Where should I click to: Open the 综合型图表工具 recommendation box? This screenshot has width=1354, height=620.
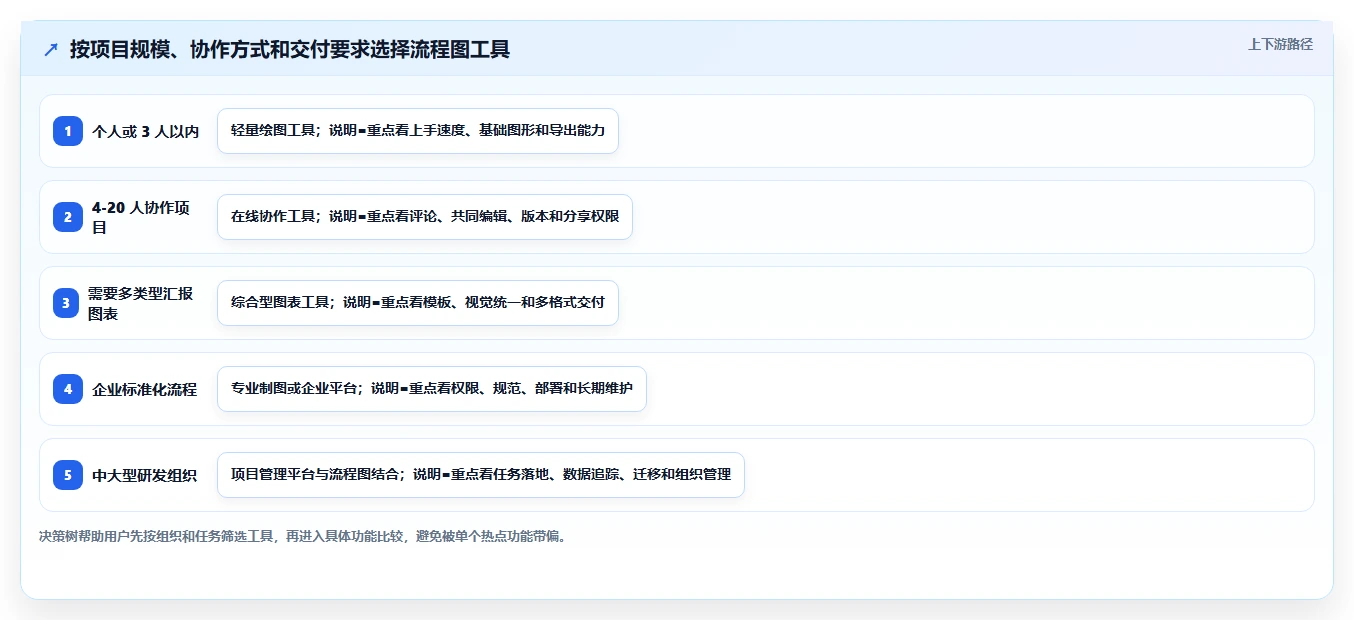pos(418,303)
